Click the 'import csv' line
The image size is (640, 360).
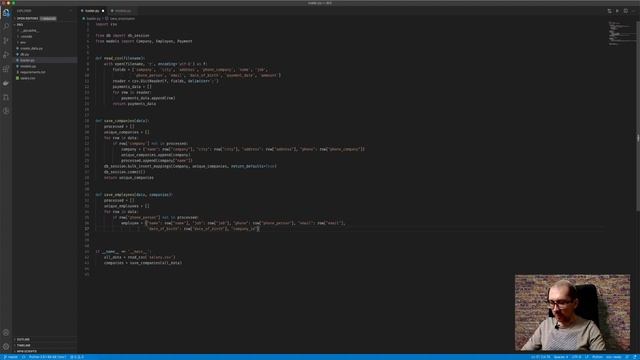tap(106, 24)
